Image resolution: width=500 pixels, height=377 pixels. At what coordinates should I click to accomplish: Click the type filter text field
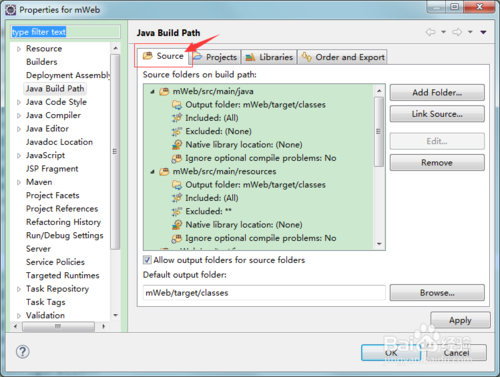[65, 32]
